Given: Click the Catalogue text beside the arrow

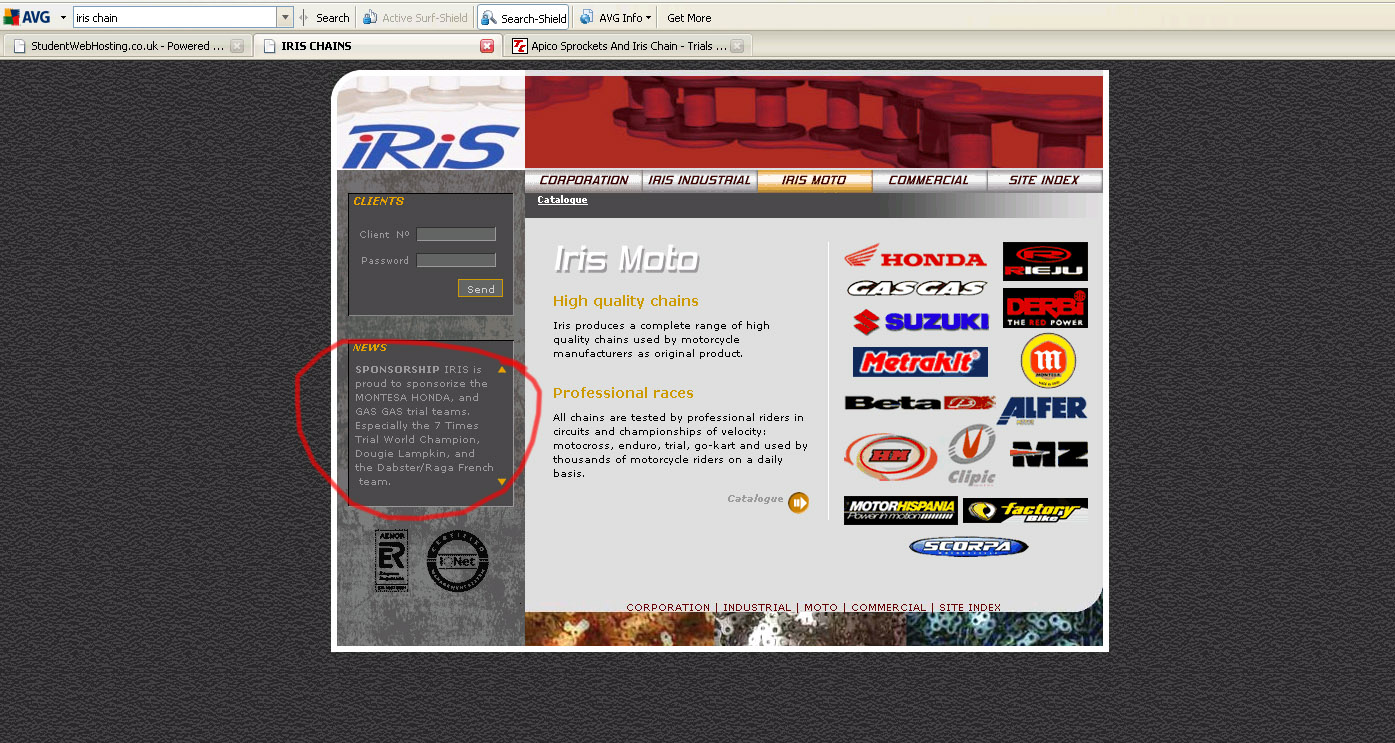Looking at the screenshot, I should tap(755, 498).
